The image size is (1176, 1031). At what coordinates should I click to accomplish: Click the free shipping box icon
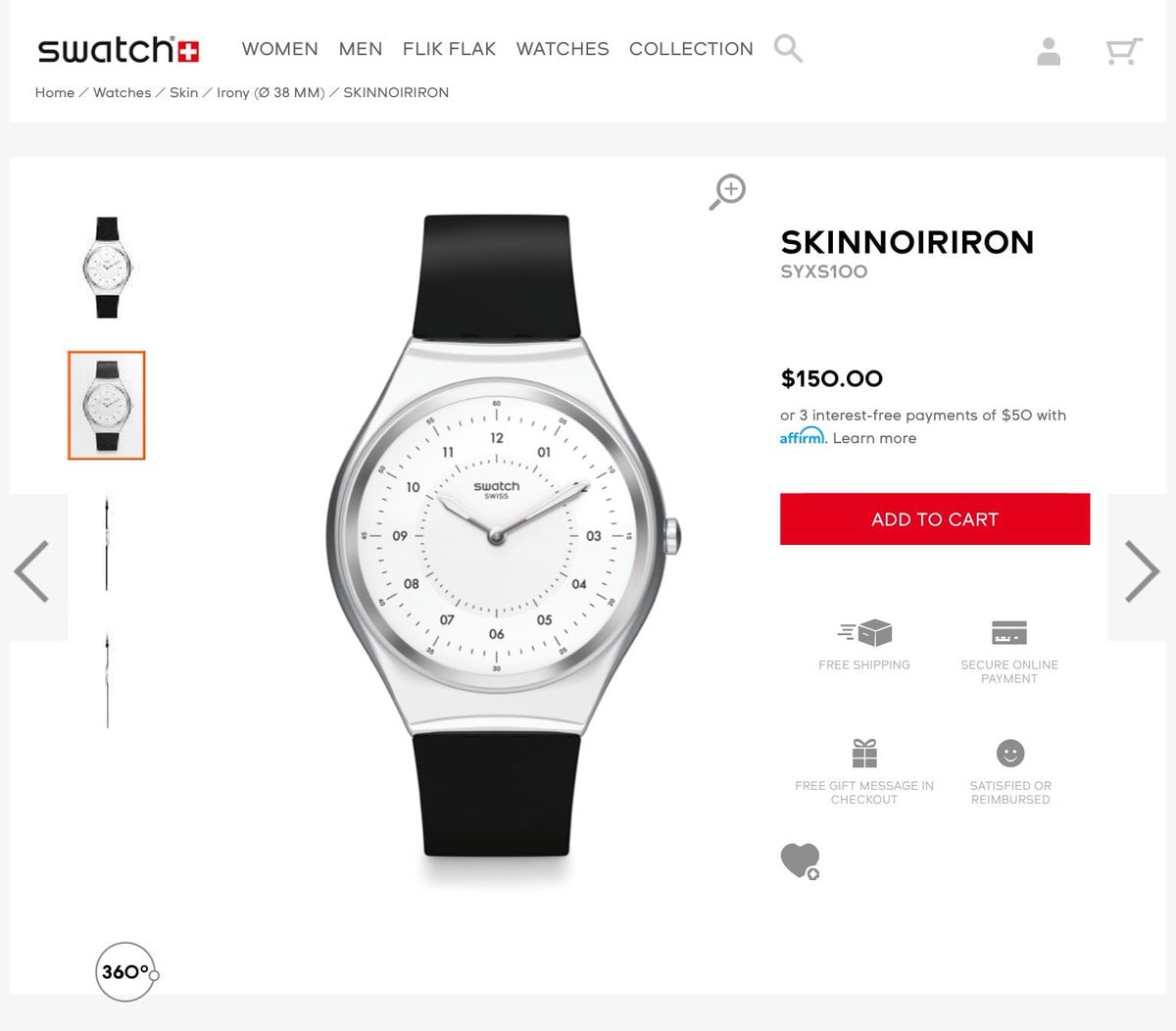pos(864,633)
